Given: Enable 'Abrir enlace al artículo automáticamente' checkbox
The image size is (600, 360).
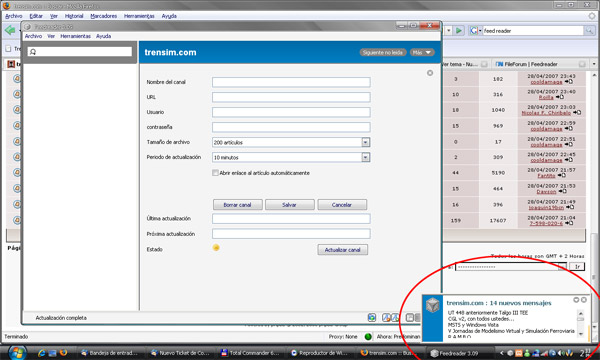Looking at the screenshot, I should (x=215, y=173).
